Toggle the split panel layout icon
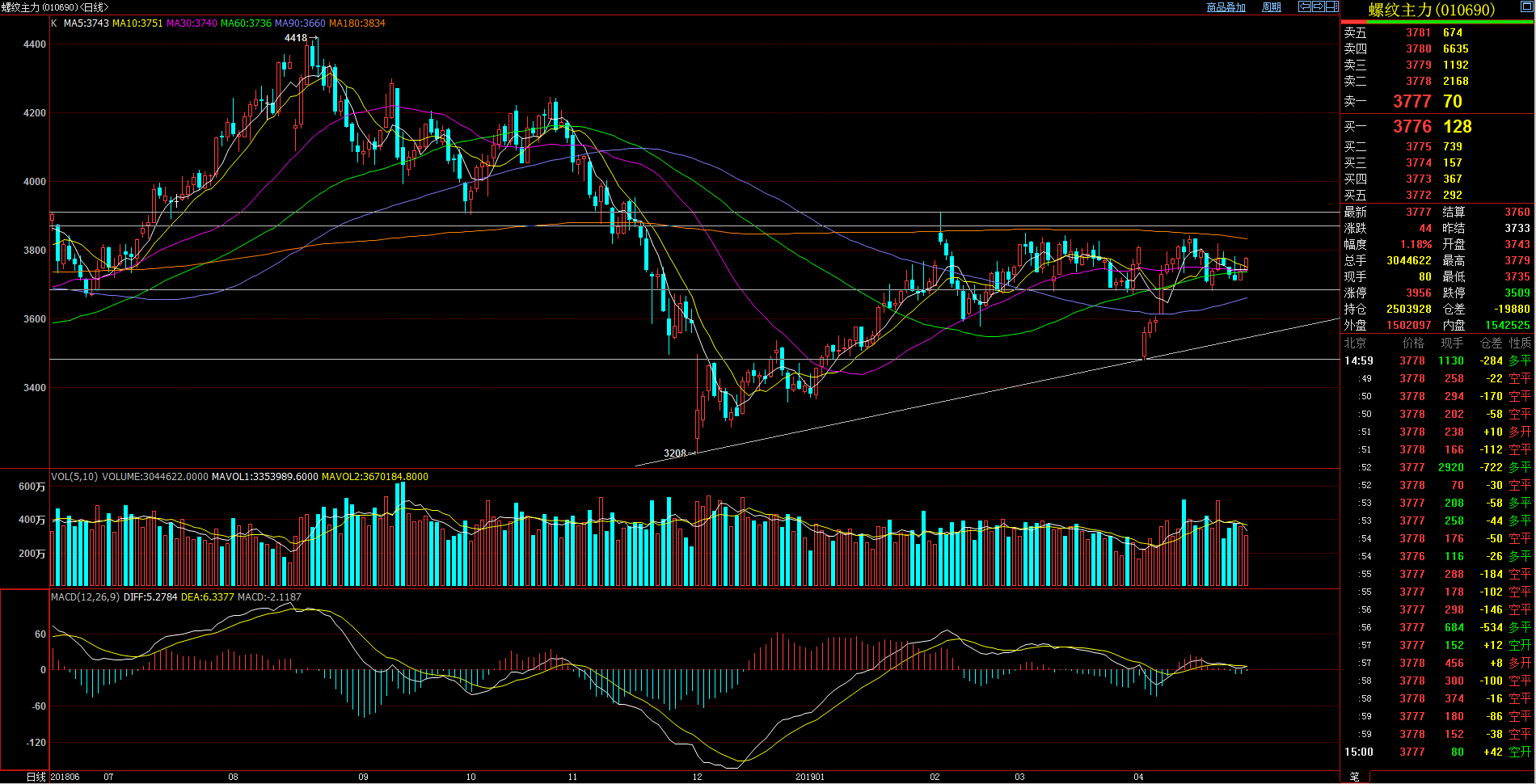This screenshot has width=1536, height=784. pyautogui.click(x=1331, y=6)
